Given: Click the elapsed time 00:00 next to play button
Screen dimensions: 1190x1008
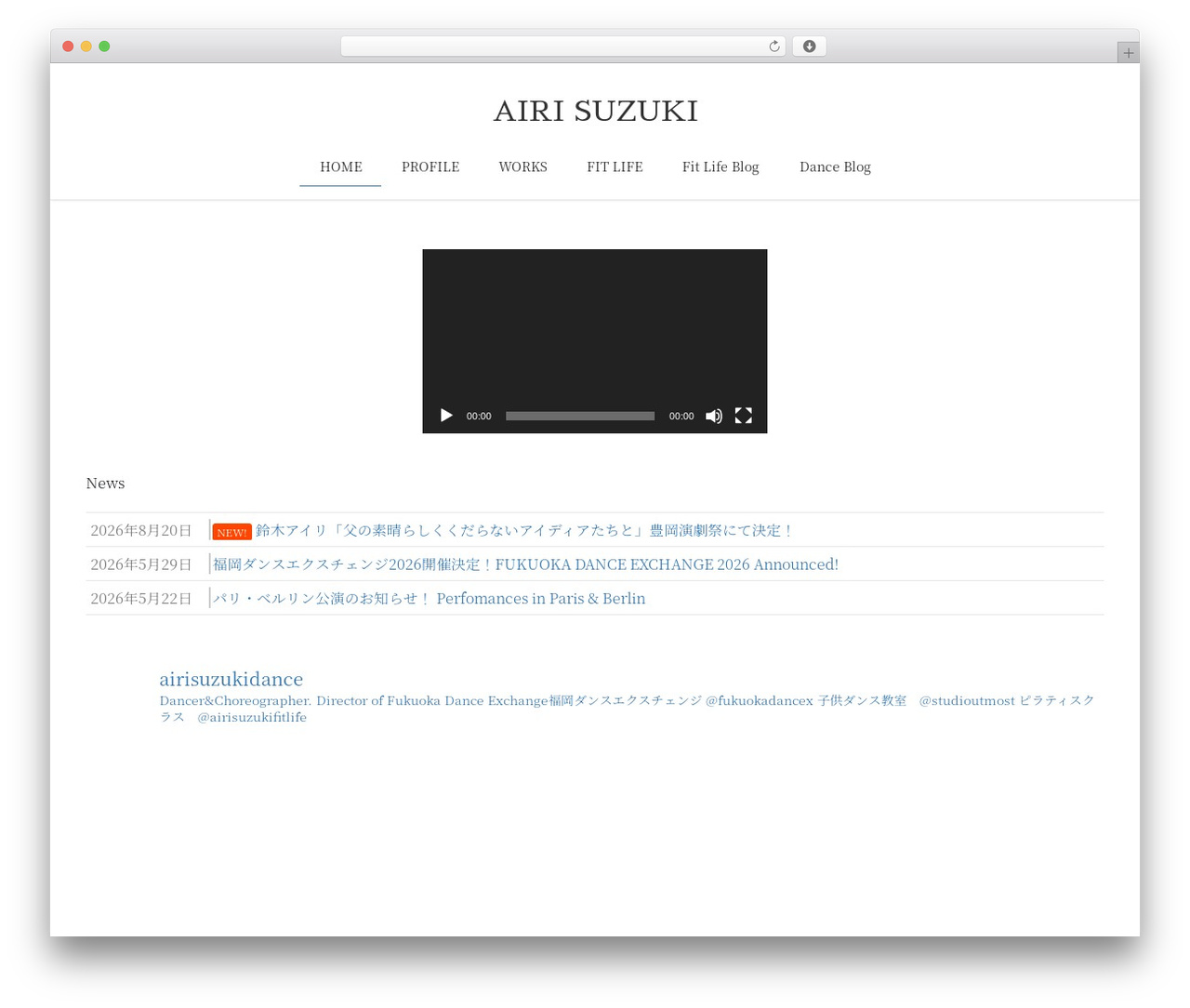Looking at the screenshot, I should (479, 417).
